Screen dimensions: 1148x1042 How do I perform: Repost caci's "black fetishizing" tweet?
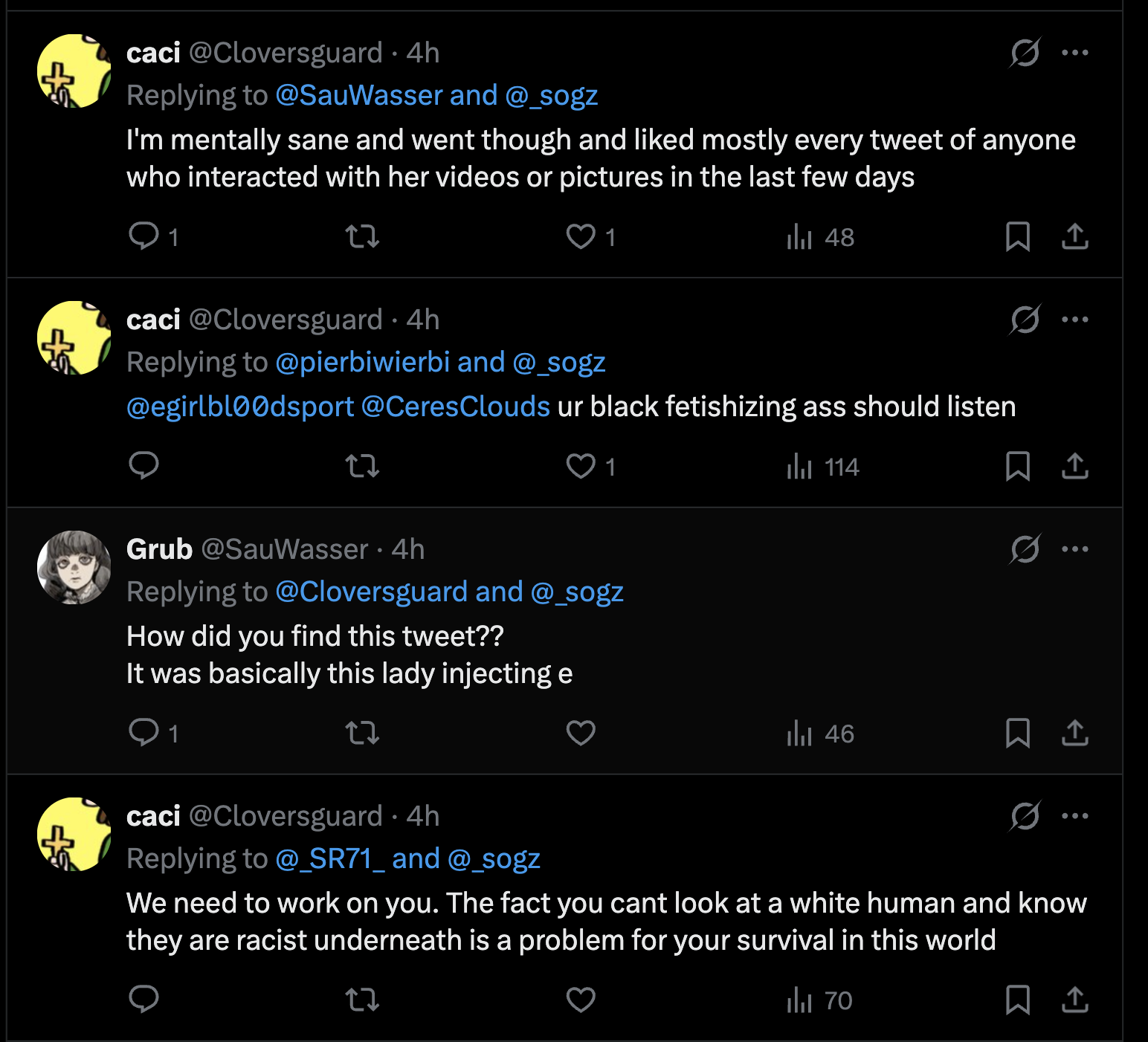click(x=362, y=467)
